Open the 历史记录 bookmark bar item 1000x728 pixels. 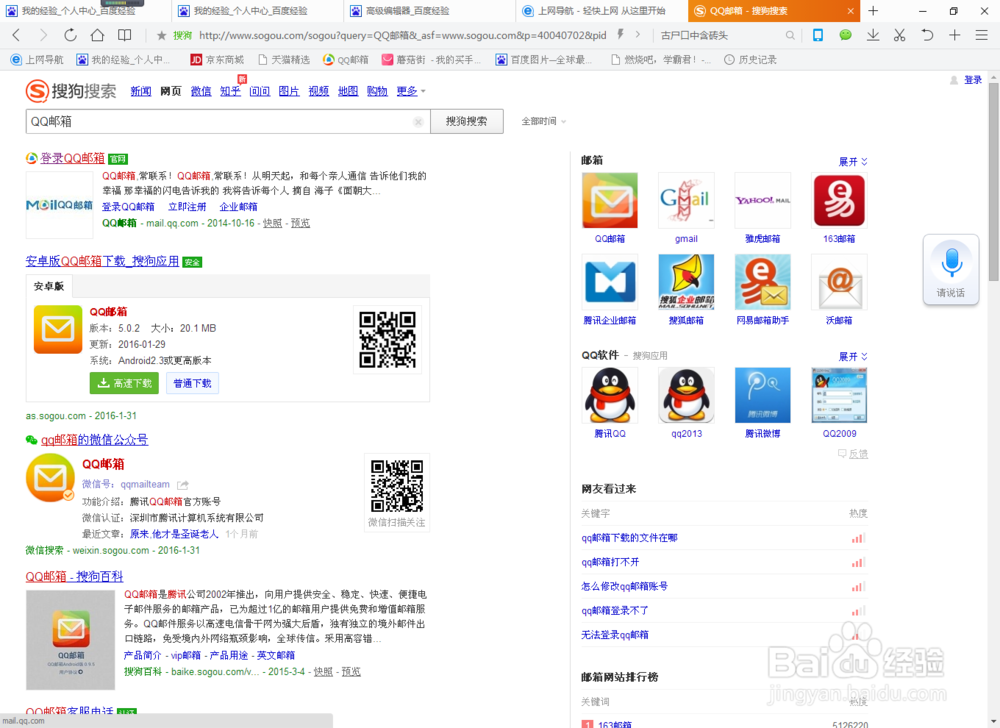point(751,60)
